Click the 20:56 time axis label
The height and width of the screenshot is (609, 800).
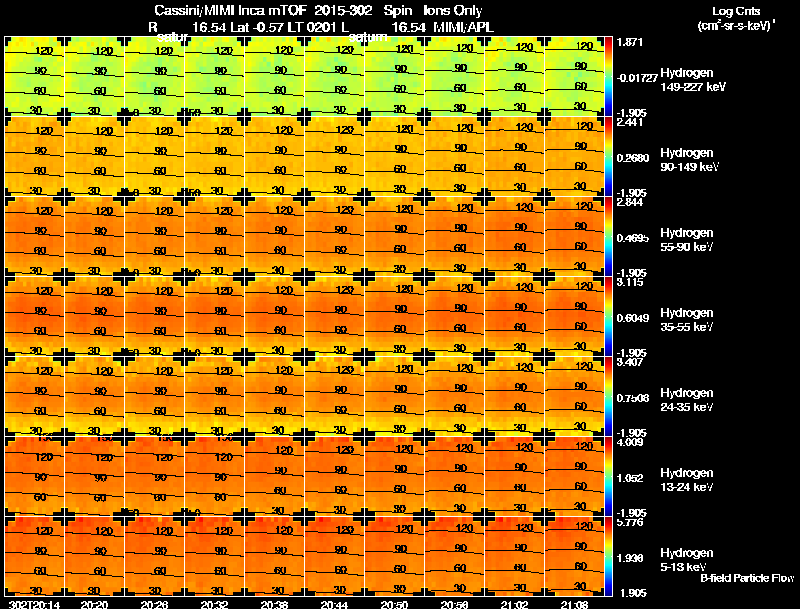(x=455, y=604)
